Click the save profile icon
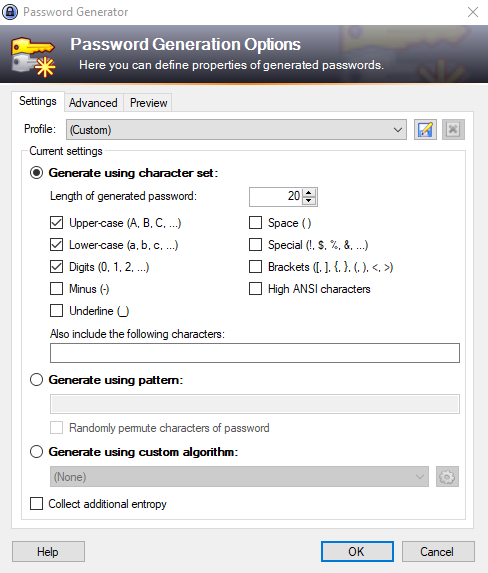Viewport: 488px width, 573px height. pyautogui.click(x=425, y=129)
